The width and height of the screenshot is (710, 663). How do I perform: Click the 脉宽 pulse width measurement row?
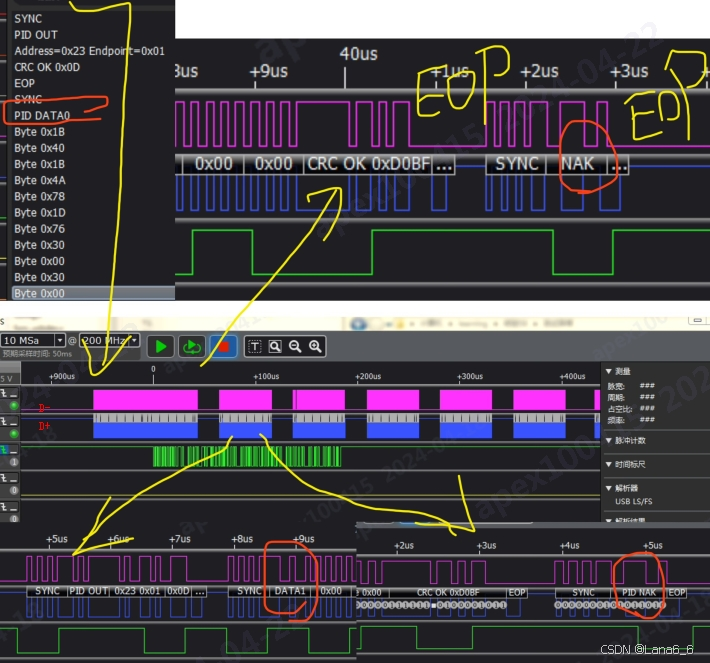(x=631, y=386)
